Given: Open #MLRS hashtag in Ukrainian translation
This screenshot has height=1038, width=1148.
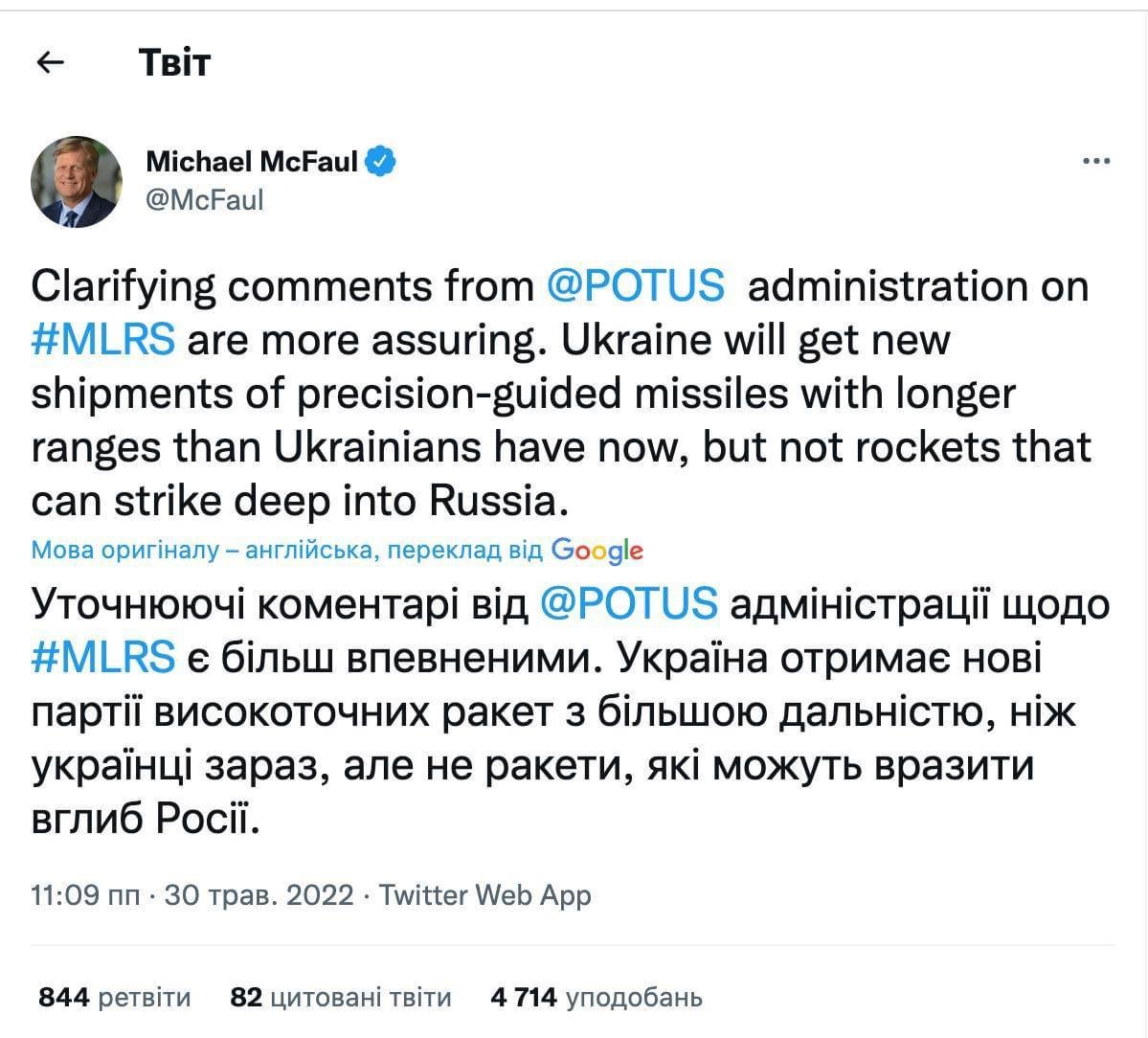Looking at the screenshot, I should (103, 657).
